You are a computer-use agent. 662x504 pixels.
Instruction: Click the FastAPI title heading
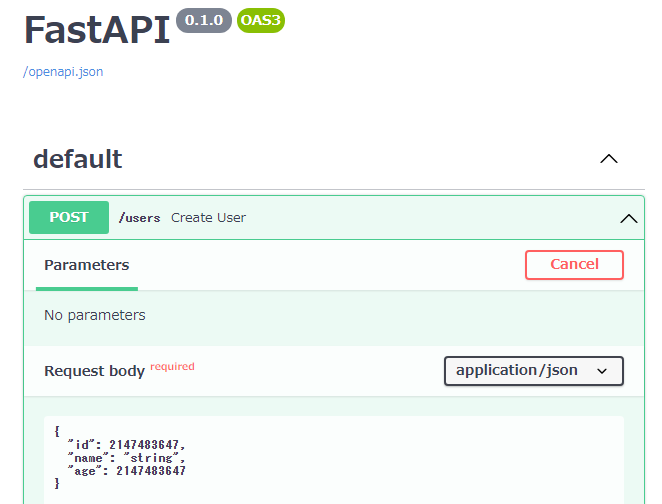(97, 30)
